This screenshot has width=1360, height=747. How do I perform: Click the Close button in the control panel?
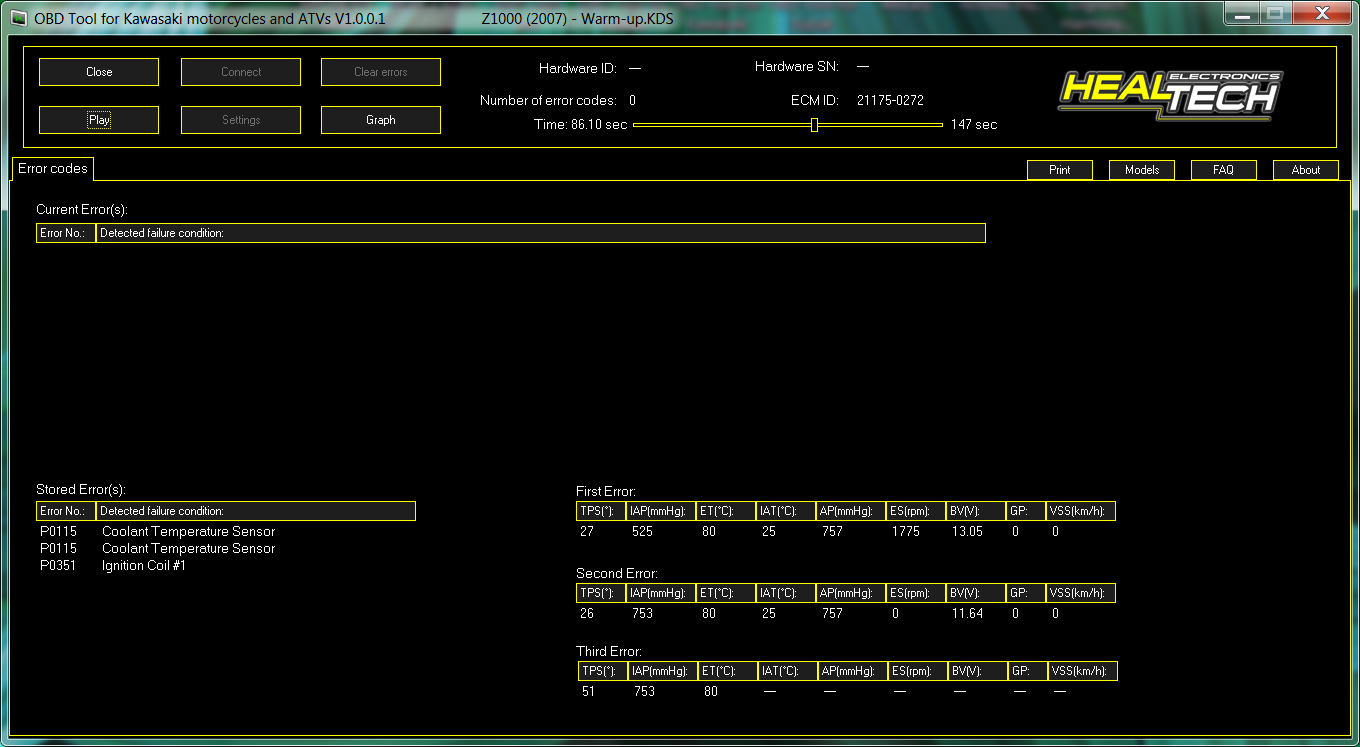click(99, 72)
